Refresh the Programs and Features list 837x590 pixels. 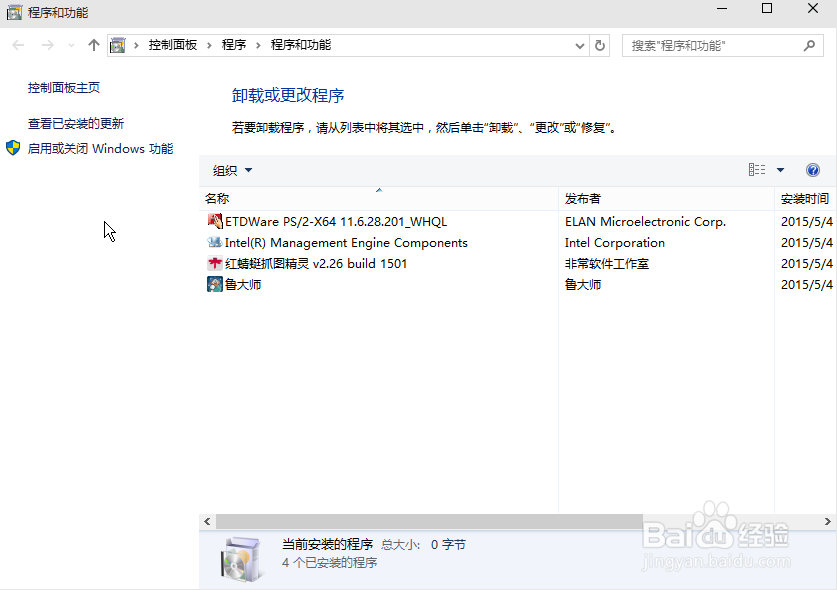[x=600, y=46]
